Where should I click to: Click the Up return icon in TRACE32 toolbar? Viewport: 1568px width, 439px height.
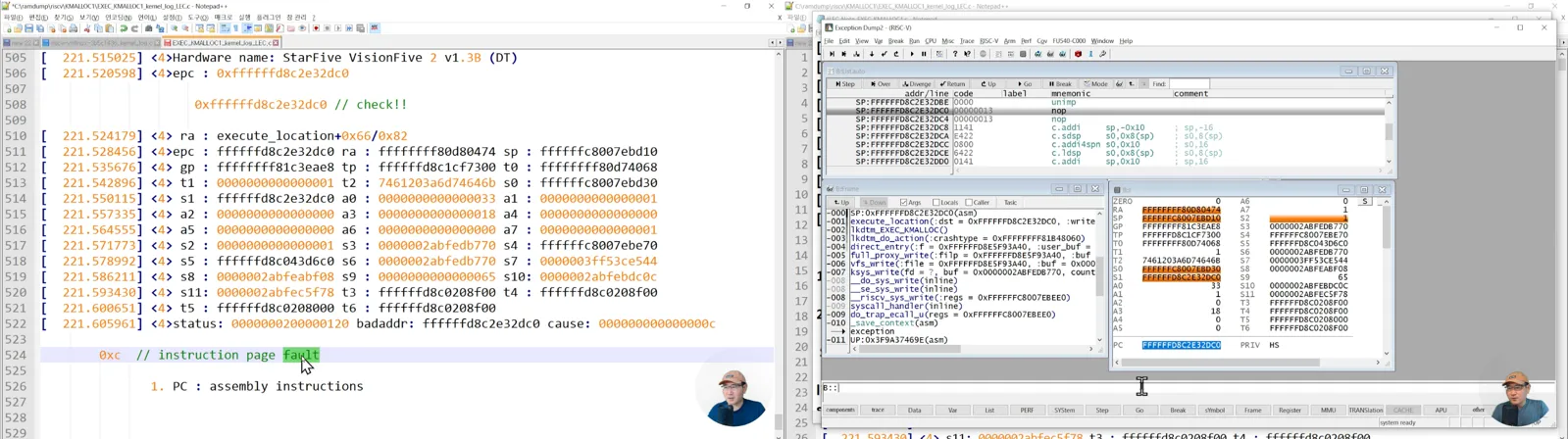click(x=896, y=54)
